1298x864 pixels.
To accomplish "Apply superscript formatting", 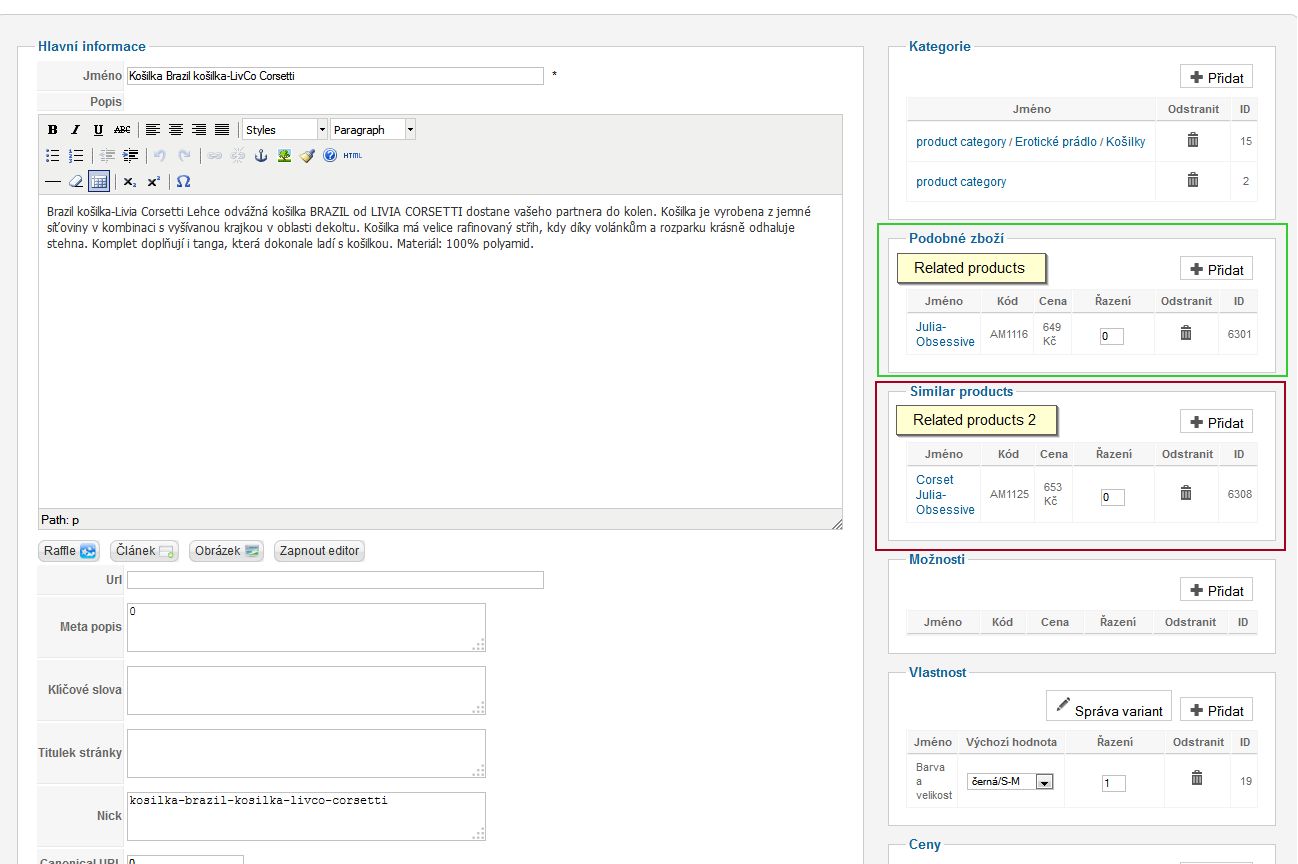I will [x=153, y=182].
